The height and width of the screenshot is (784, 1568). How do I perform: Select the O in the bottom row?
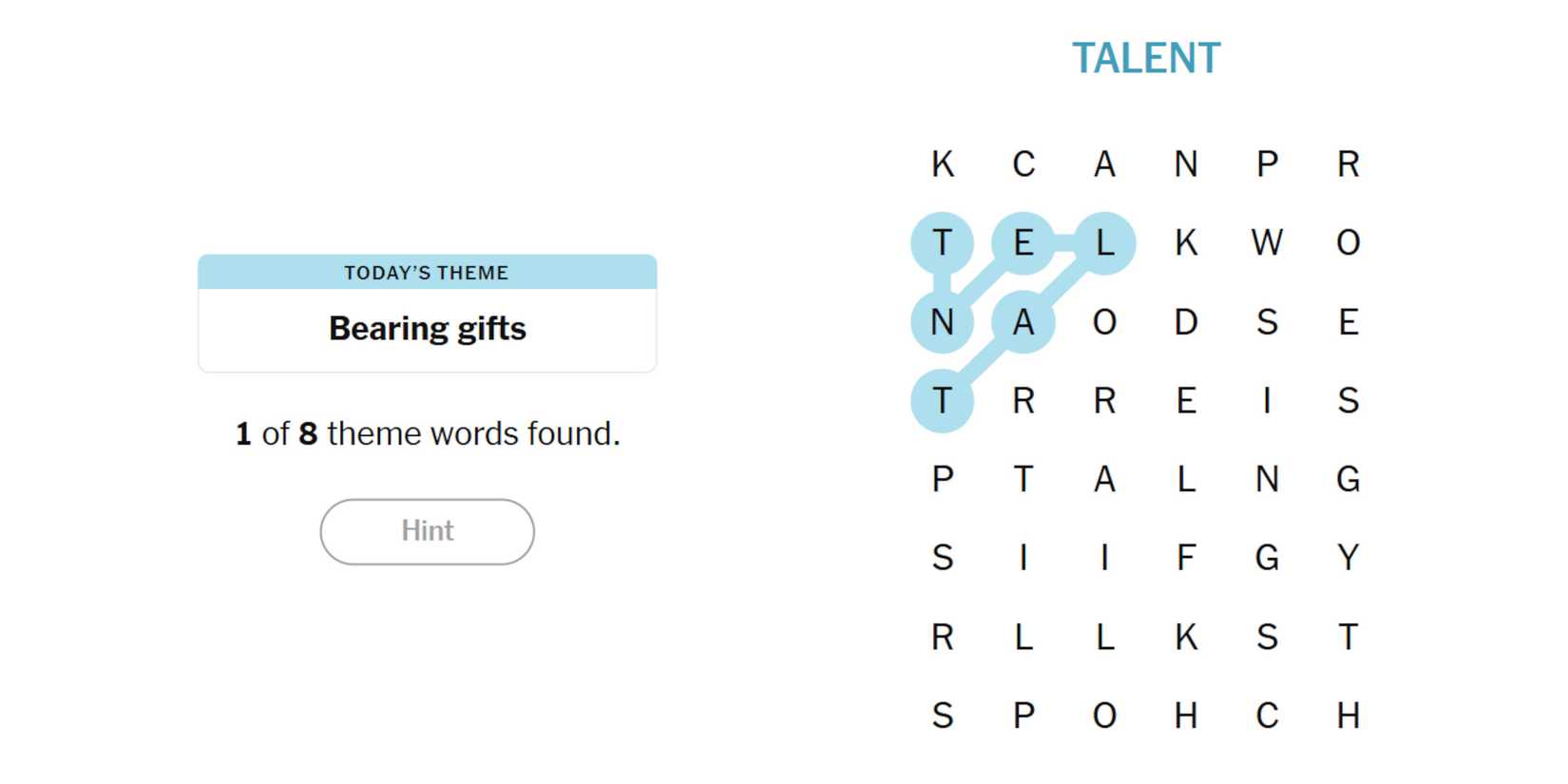[1104, 716]
